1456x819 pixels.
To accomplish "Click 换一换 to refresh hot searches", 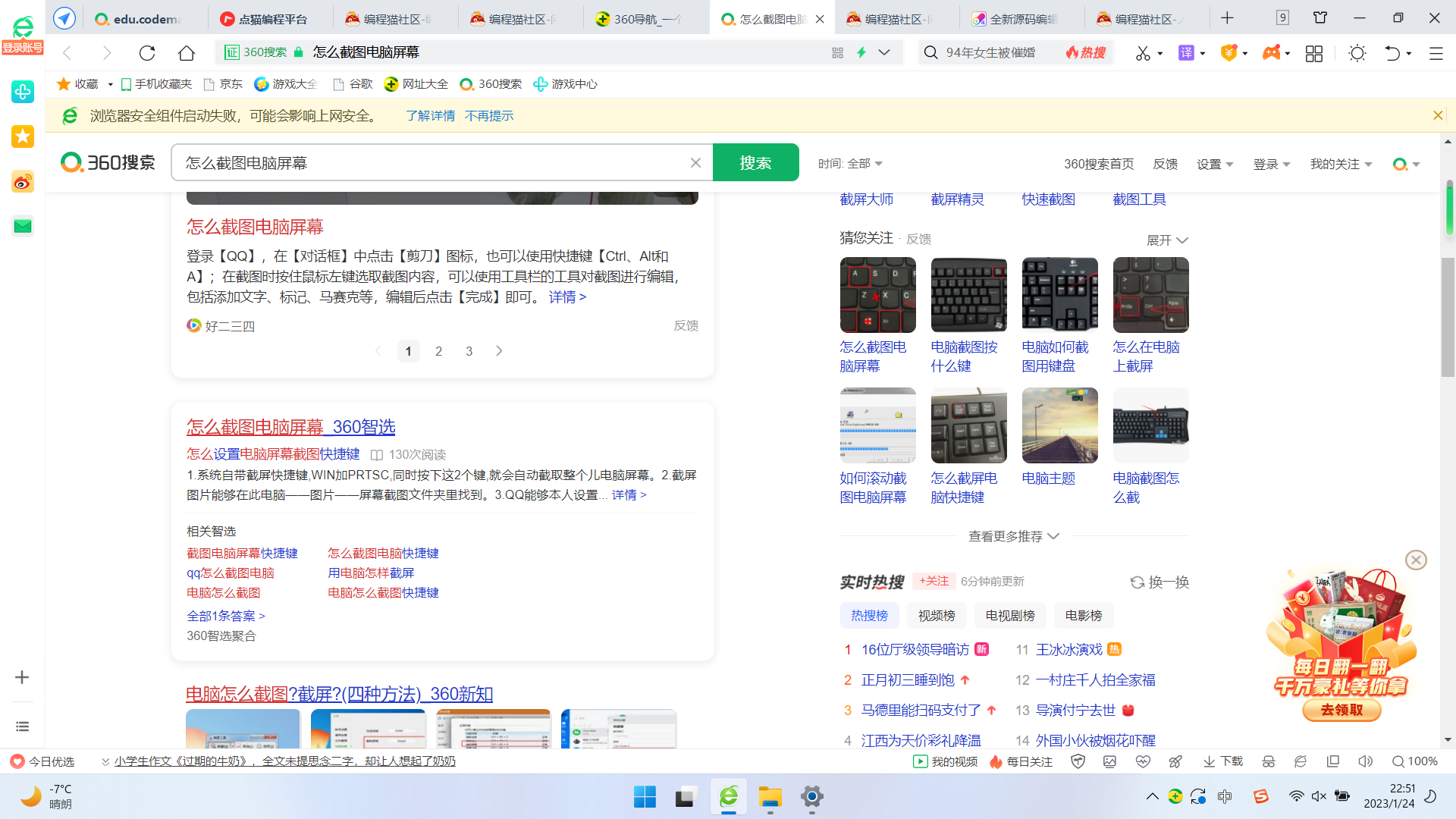I will pyautogui.click(x=1159, y=582).
